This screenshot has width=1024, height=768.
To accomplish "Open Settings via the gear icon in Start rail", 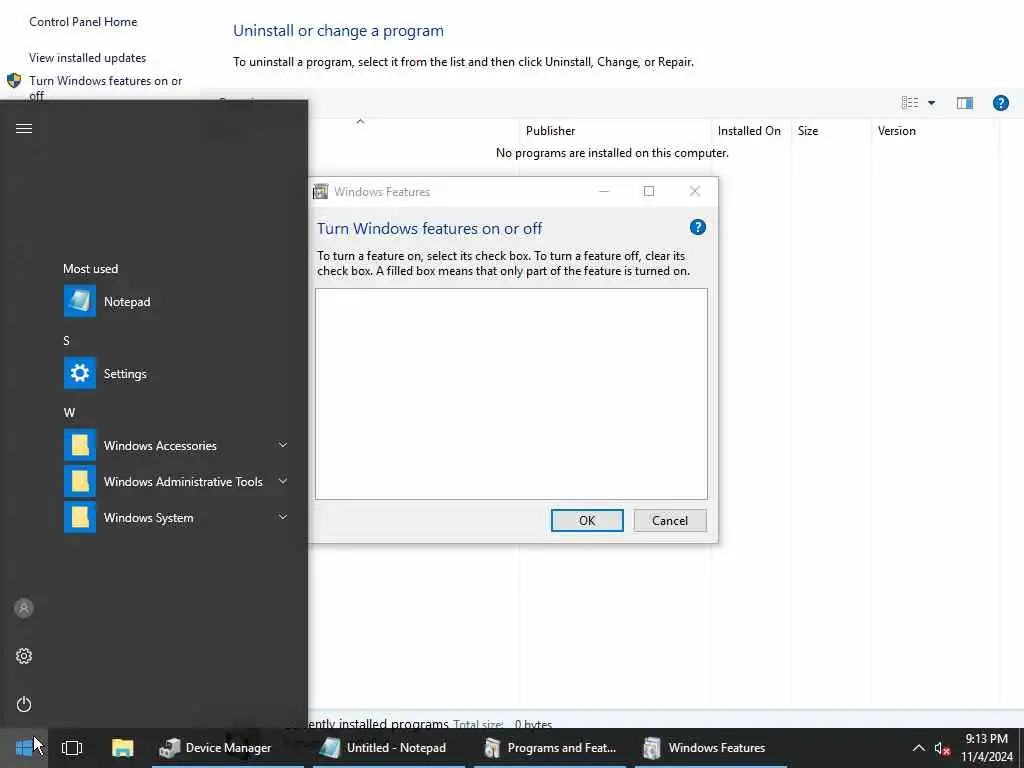I will (x=24, y=656).
